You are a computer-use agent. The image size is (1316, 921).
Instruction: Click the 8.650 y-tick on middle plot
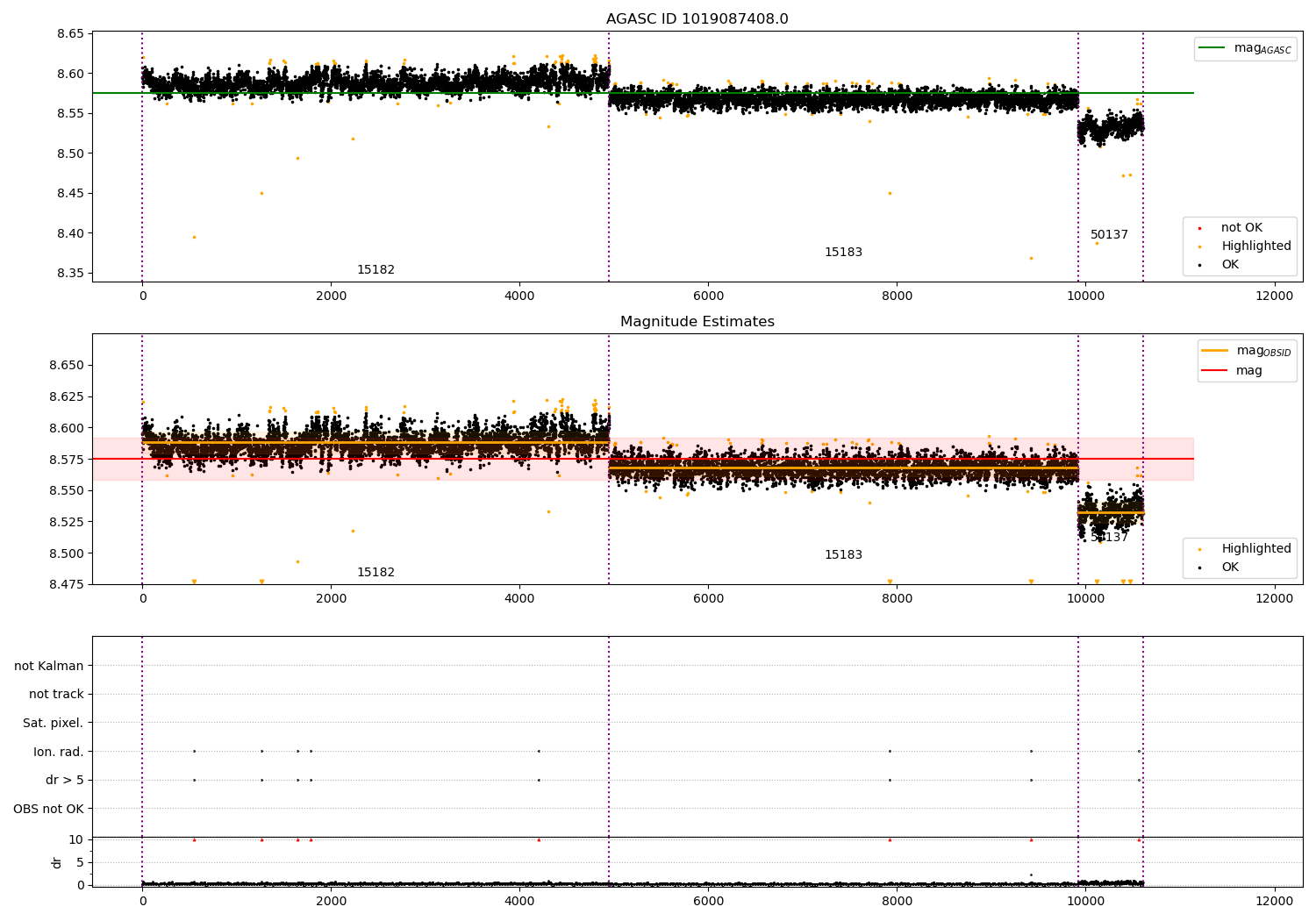coord(67,366)
